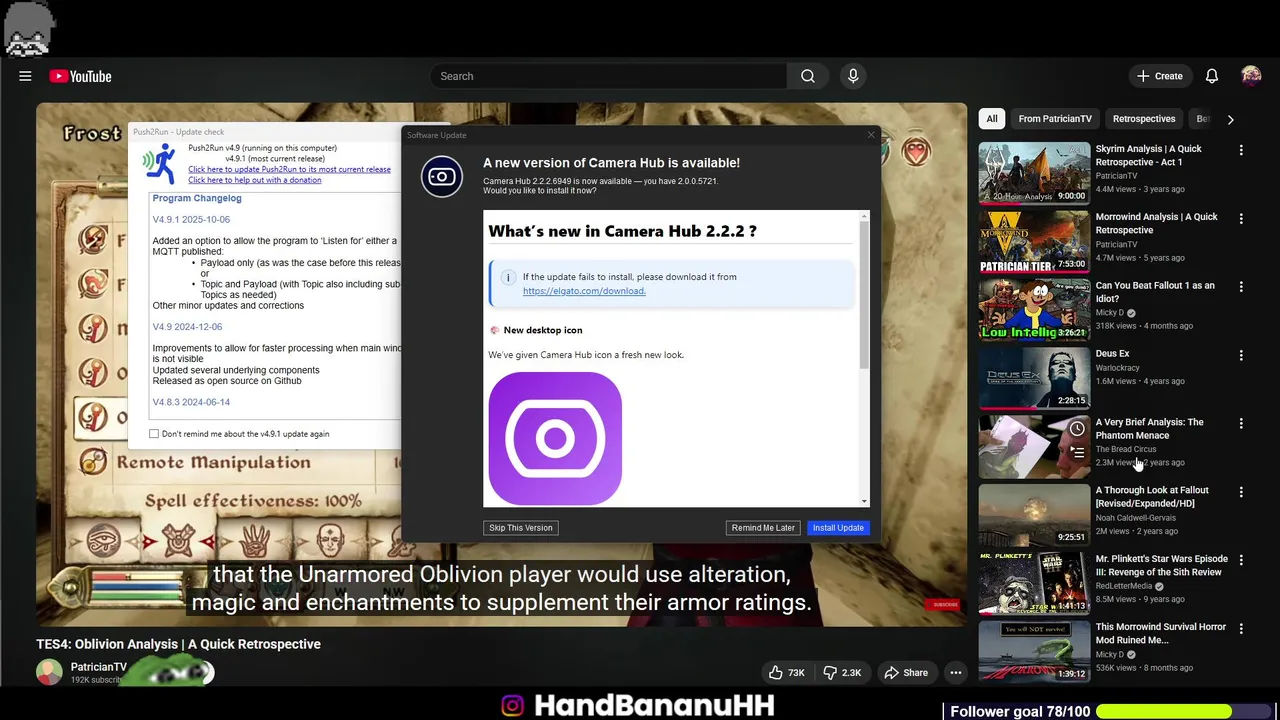Click PatricianTV channel avatar below the video
This screenshot has height=720, width=1280.
[49, 673]
